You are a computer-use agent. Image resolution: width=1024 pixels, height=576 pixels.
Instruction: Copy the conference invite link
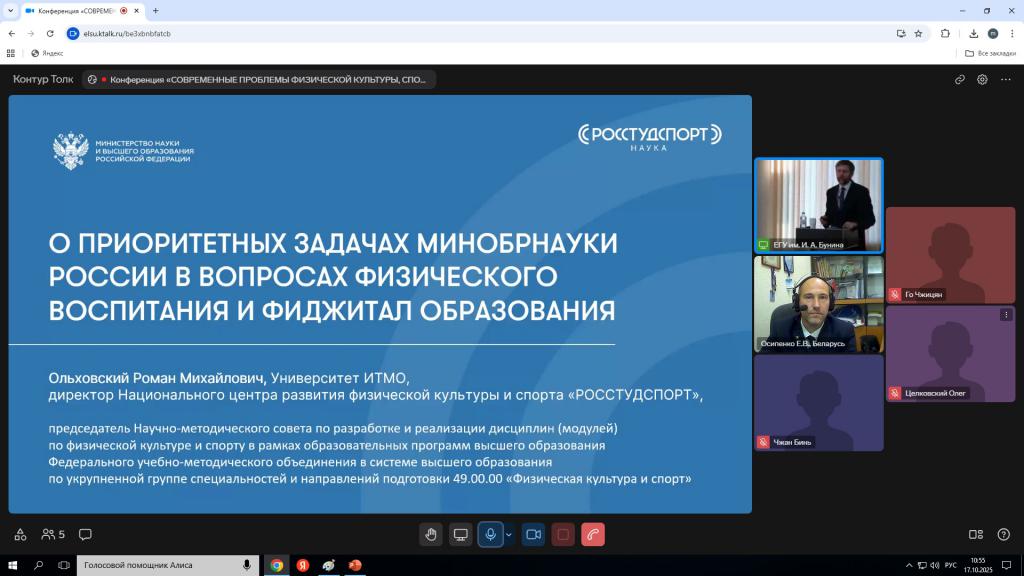(960, 79)
